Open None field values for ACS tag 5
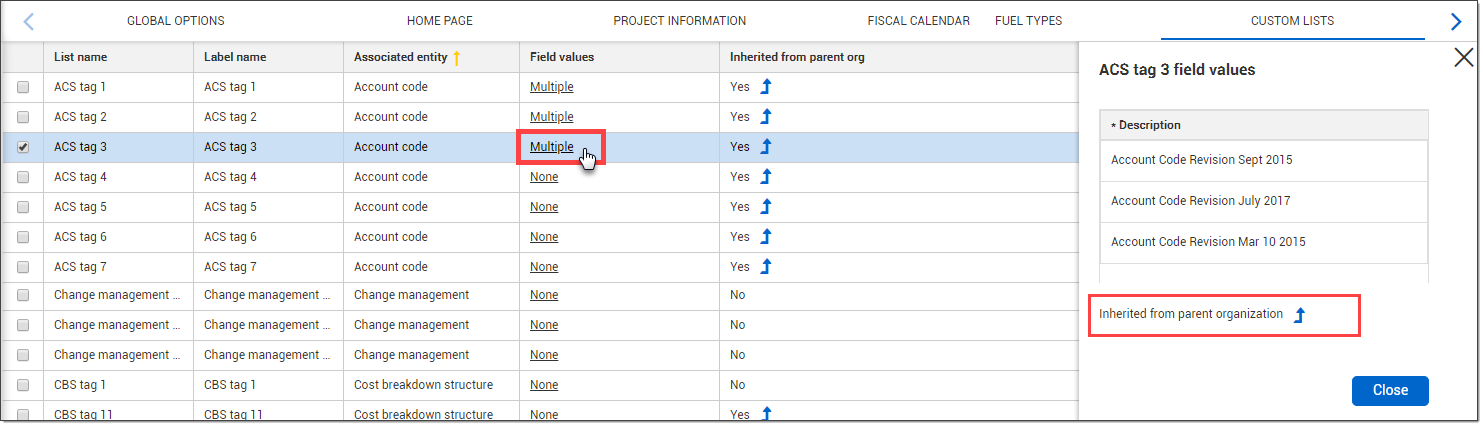This screenshot has height=426, width=1483. click(544, 207)
